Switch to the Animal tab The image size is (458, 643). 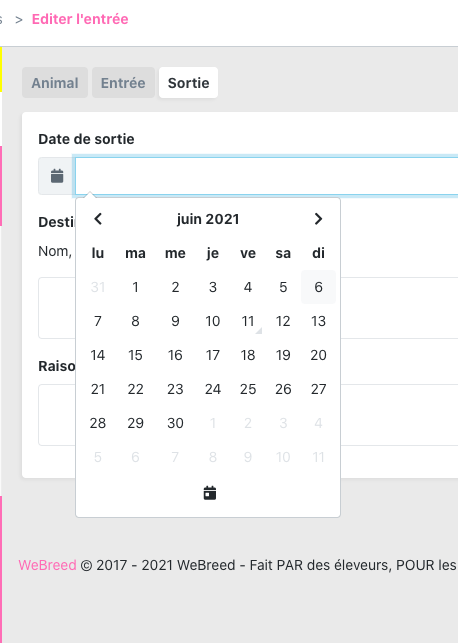tap(55, 83)
